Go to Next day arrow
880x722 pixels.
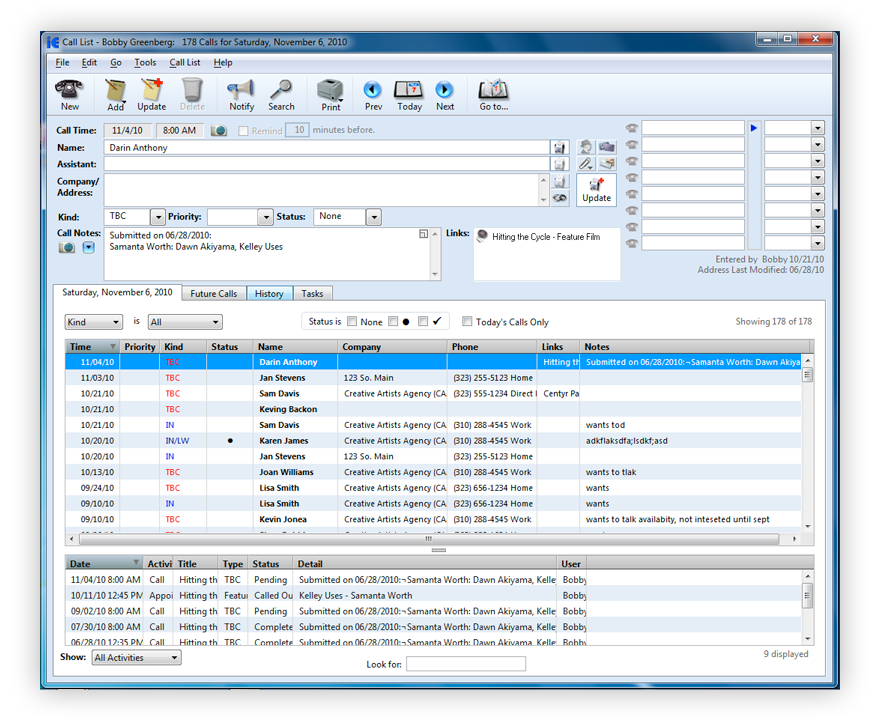pyautogui.click(x=444, y=90)
